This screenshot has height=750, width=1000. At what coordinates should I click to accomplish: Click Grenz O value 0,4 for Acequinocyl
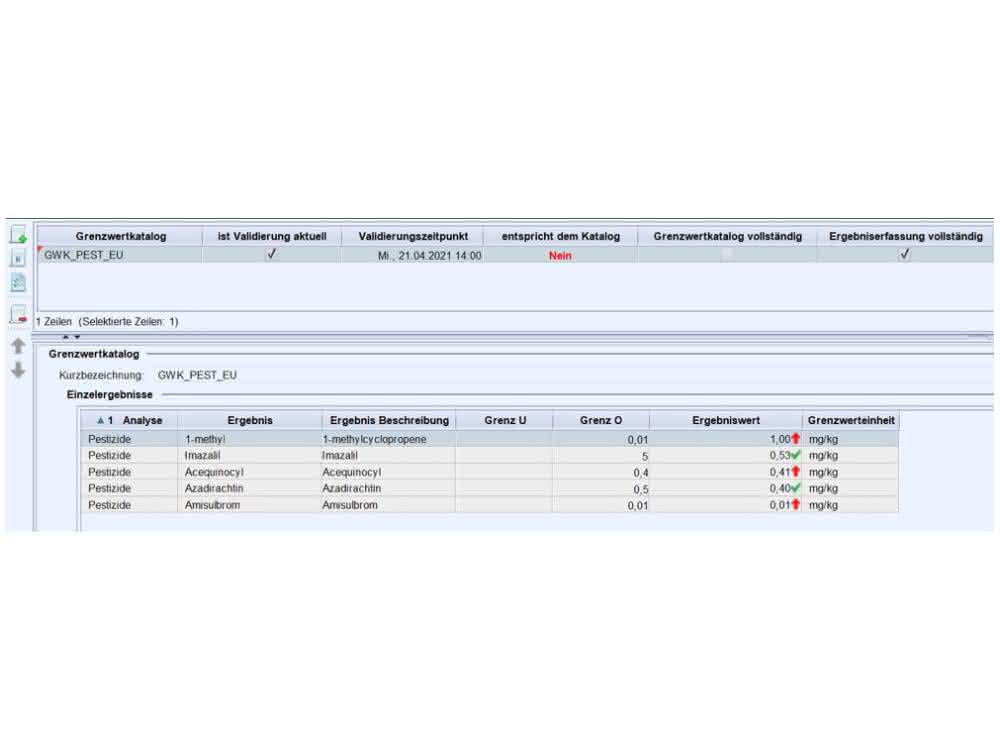click(601, 473)
